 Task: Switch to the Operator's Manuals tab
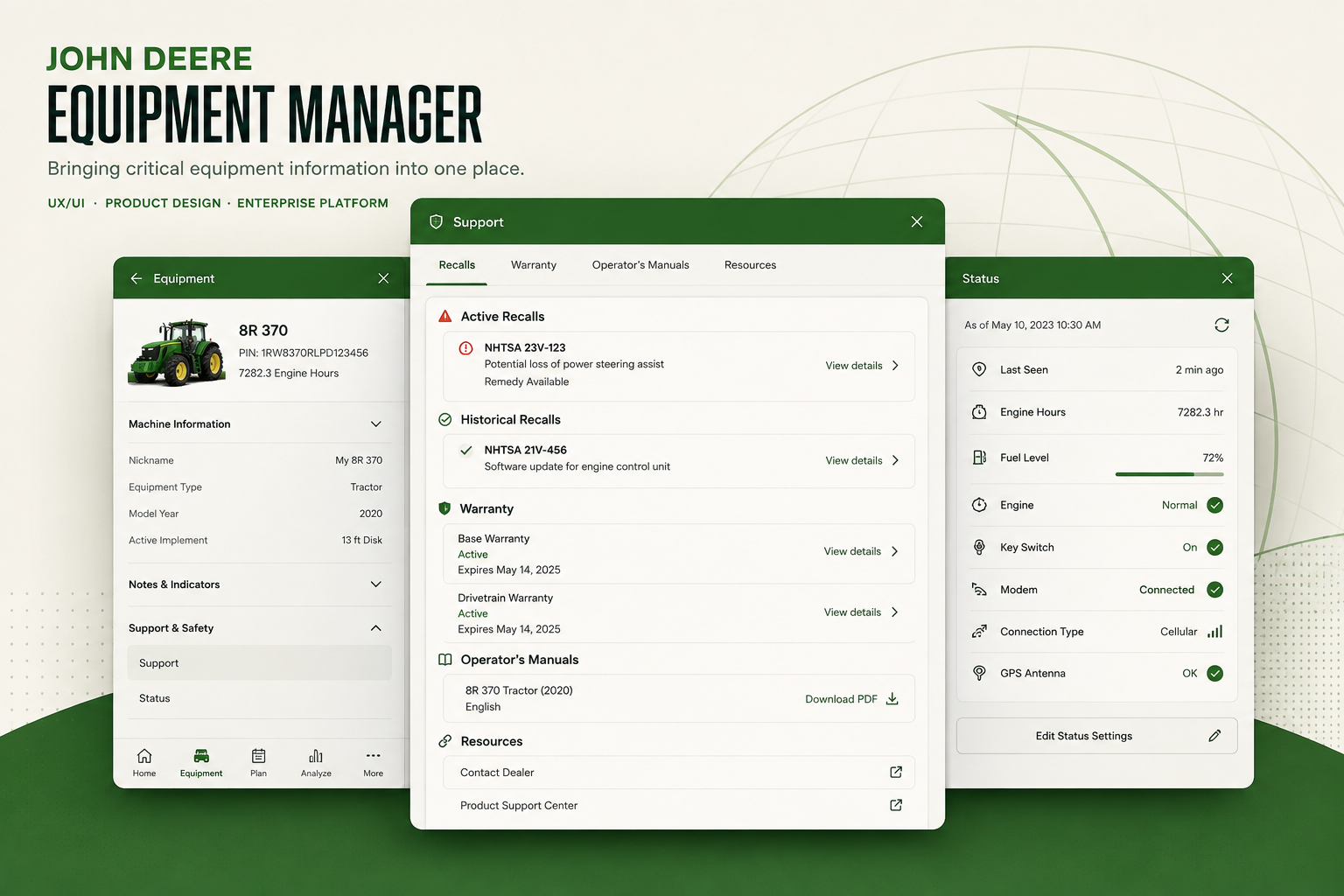[x=640, y=265]
